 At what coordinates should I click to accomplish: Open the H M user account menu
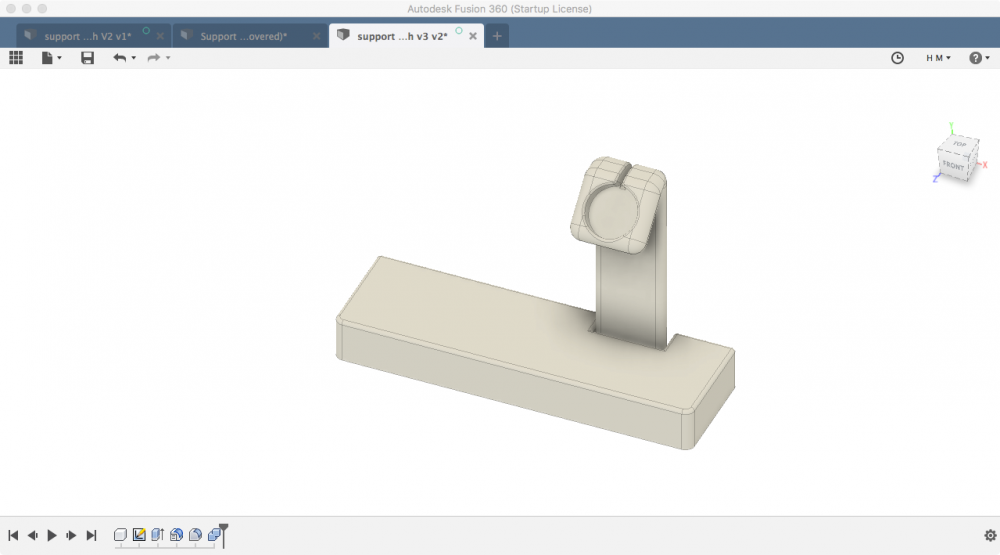pyautogui.click(x=938, y=58)
